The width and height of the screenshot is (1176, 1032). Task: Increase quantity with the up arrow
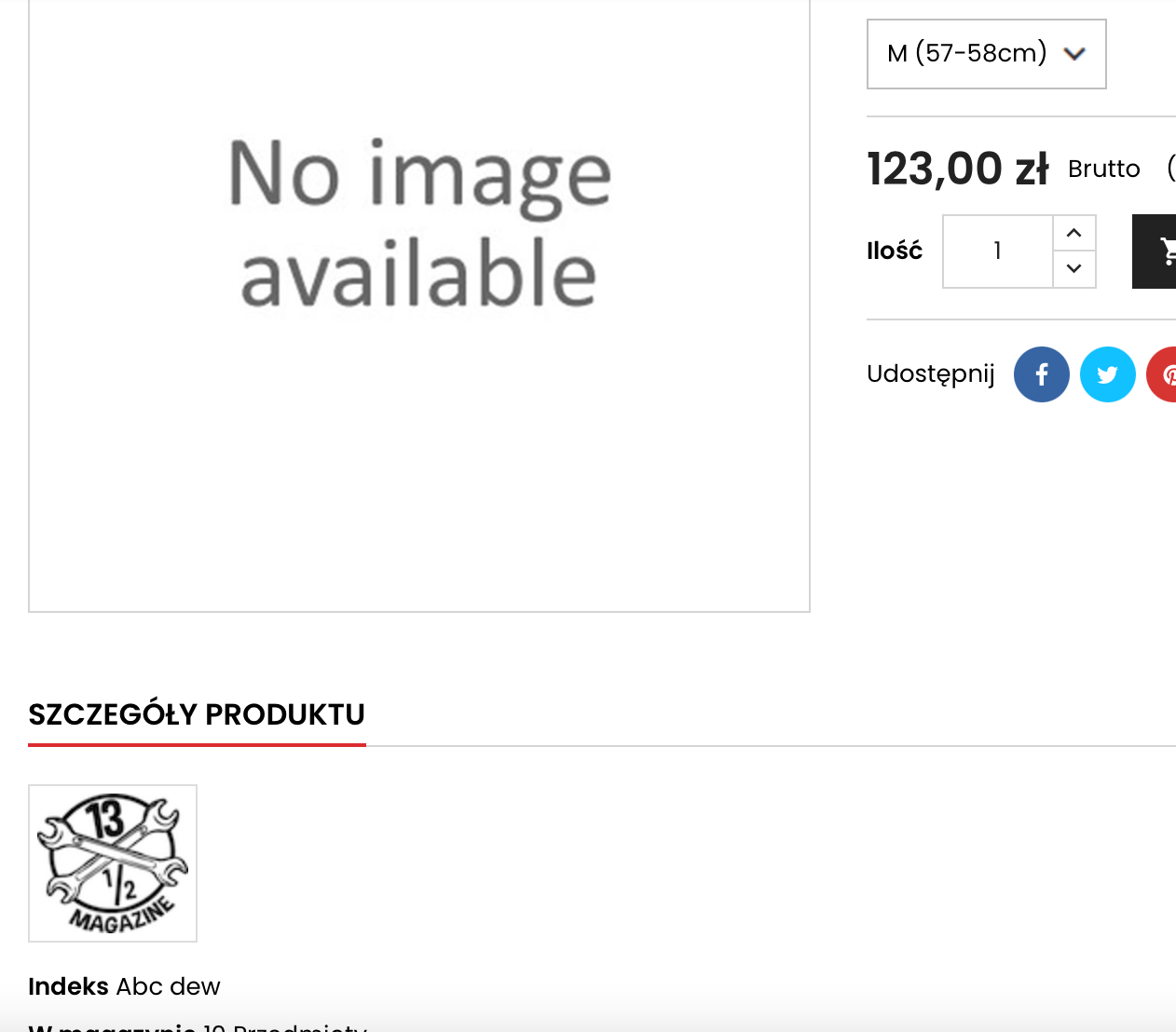(1074, 233)
